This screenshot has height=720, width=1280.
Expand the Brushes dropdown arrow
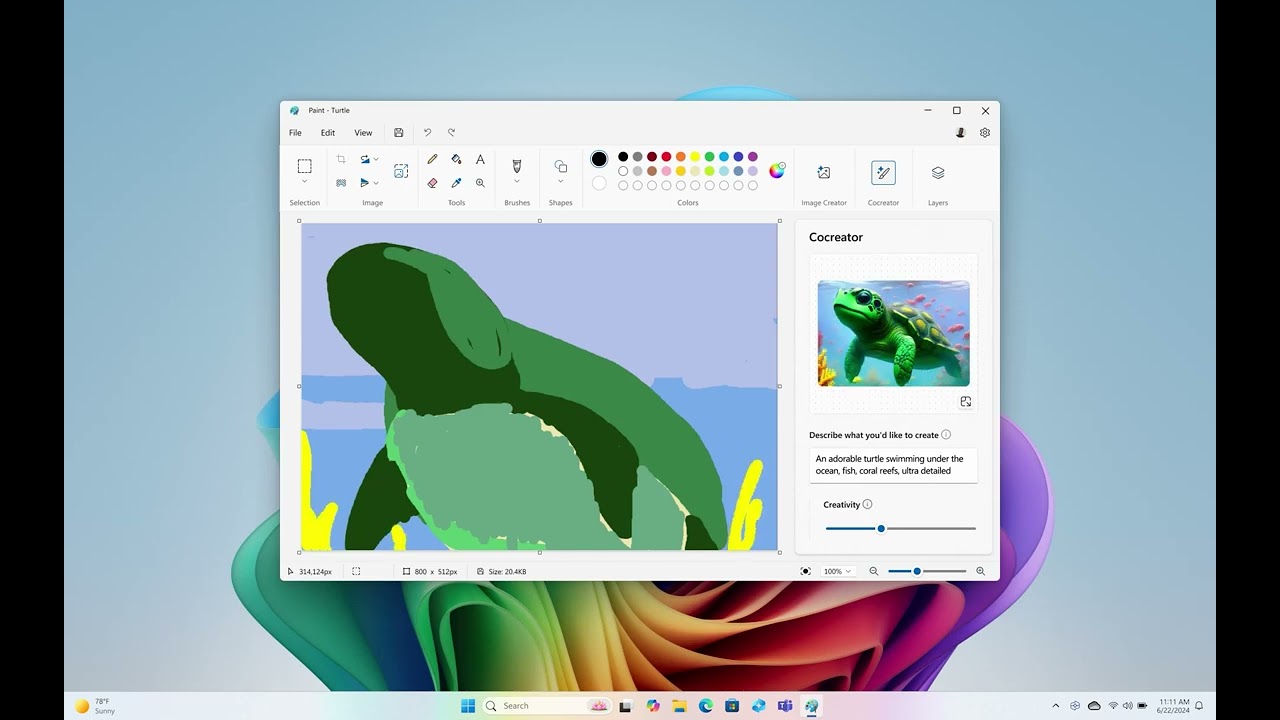[x=517, y=182]
